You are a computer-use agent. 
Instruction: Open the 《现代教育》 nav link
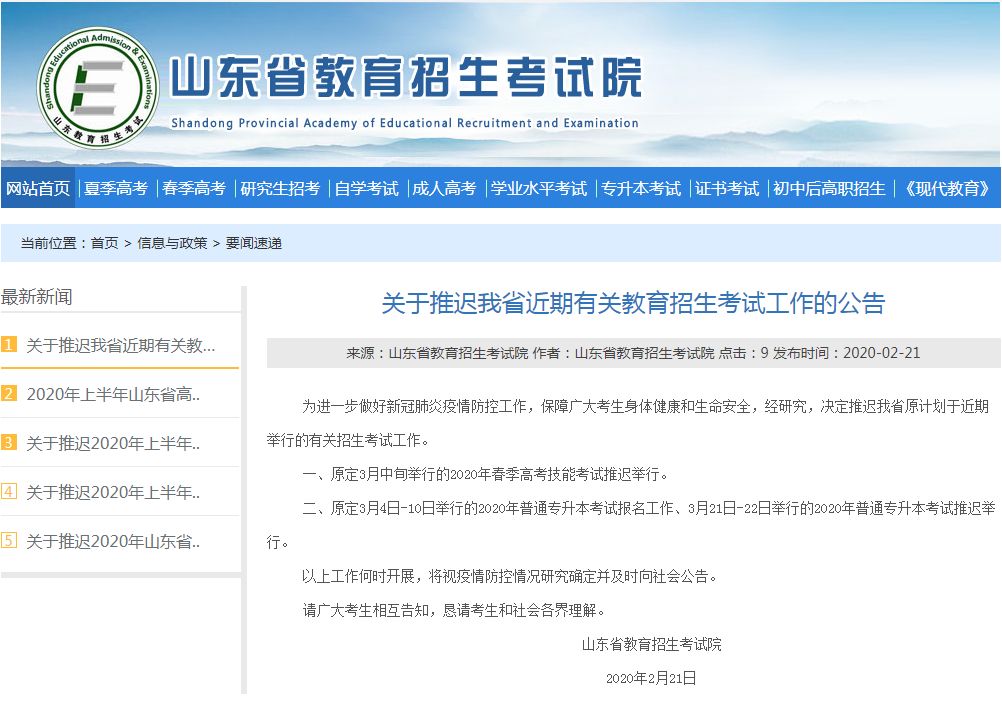tap(946, 188)
